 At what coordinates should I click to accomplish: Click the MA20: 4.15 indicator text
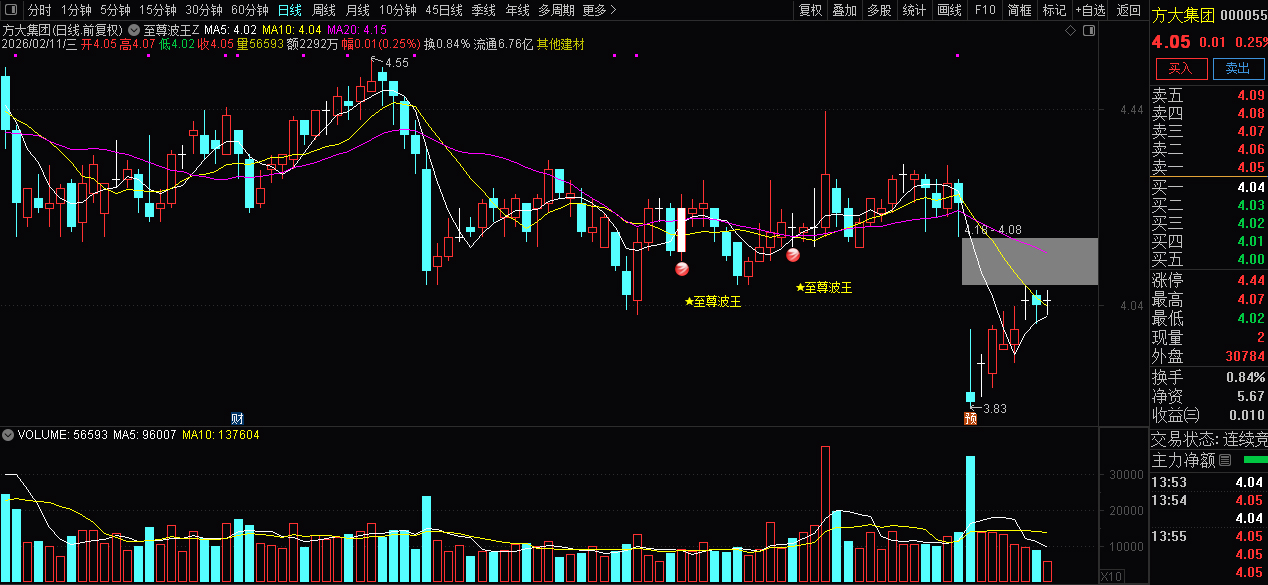(357, 30)
